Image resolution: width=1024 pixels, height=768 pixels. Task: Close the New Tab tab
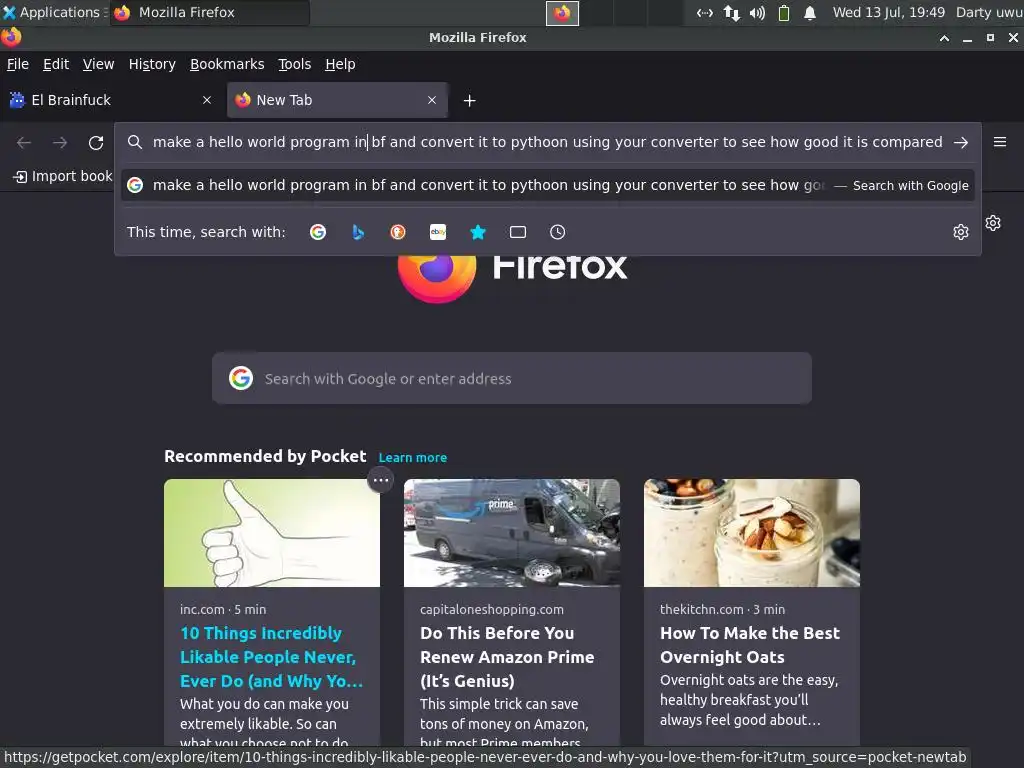click(432, 100)
